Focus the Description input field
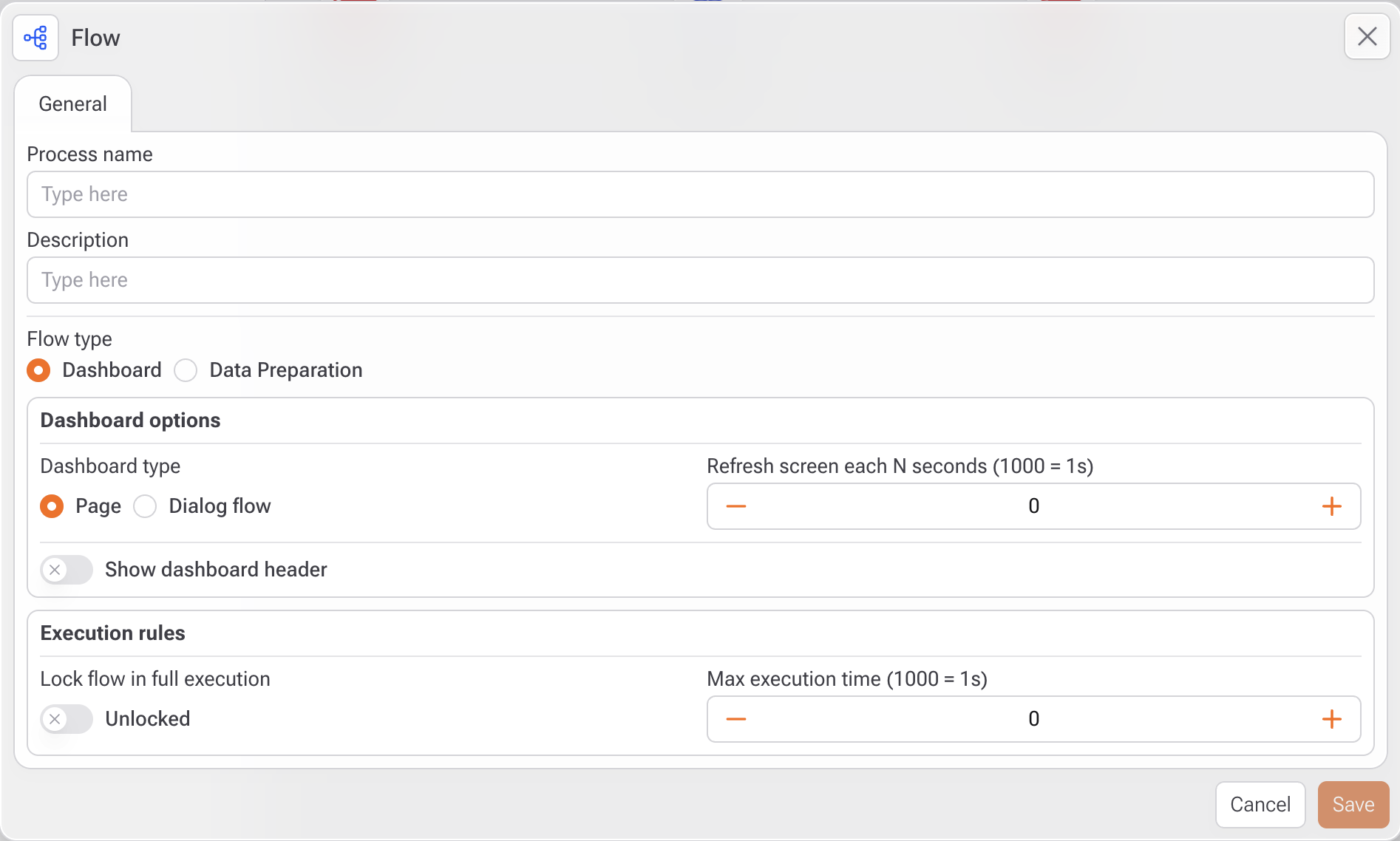The height and width of the screenshot is (841, 1400). click(x=700, y=280)
